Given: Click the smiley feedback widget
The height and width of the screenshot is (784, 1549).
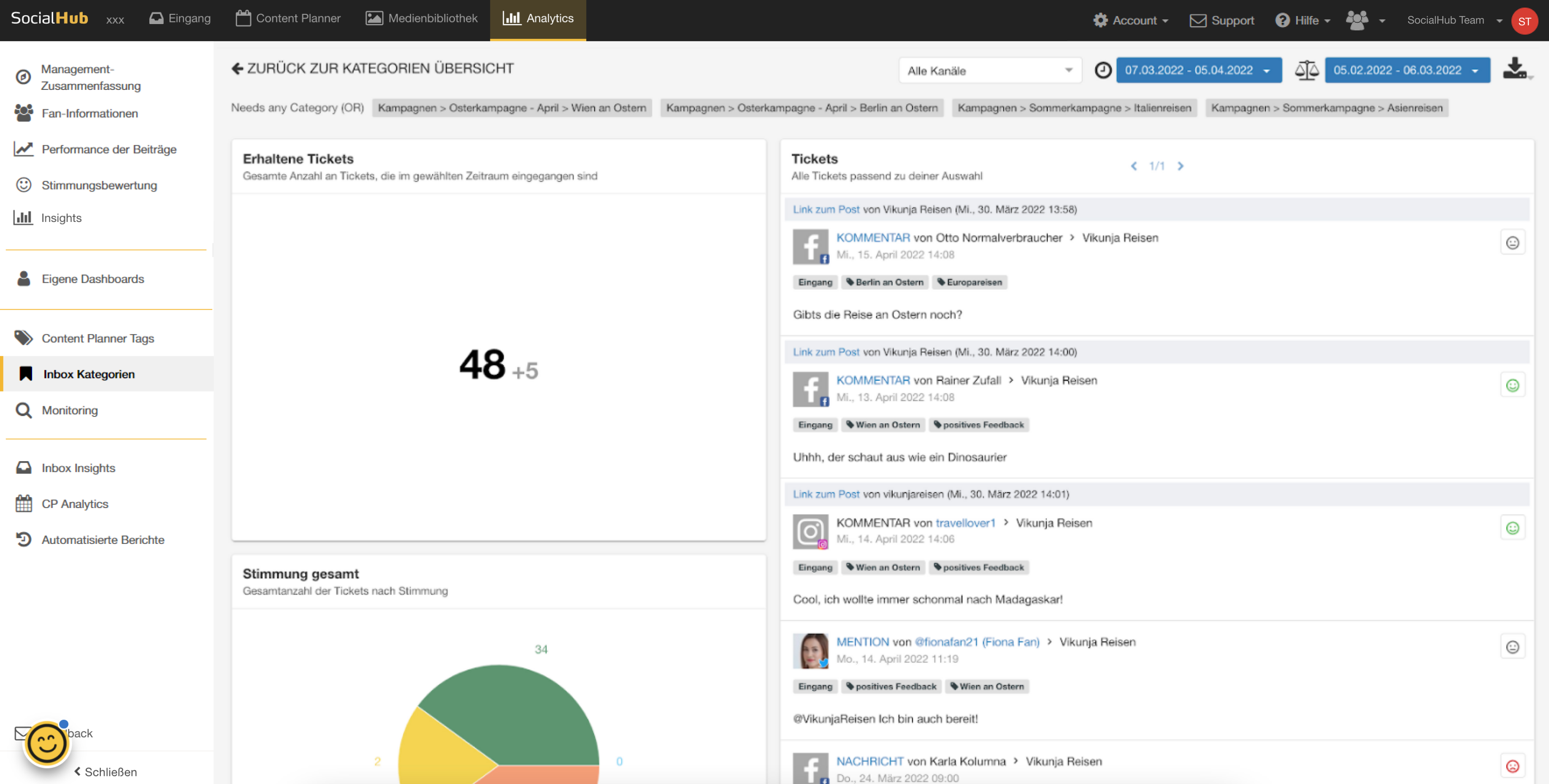Looking at the screenshot, I should click(x=46, y=744).
